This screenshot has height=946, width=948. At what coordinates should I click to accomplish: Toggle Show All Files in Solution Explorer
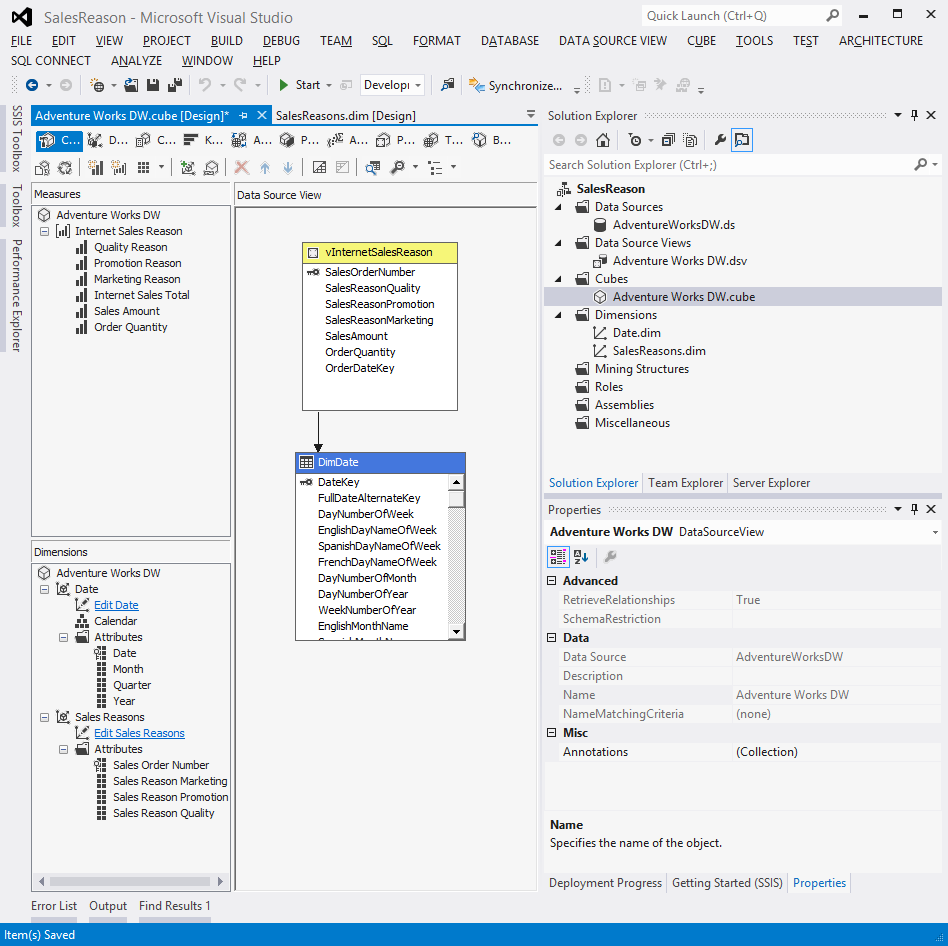tap(690, 140)
